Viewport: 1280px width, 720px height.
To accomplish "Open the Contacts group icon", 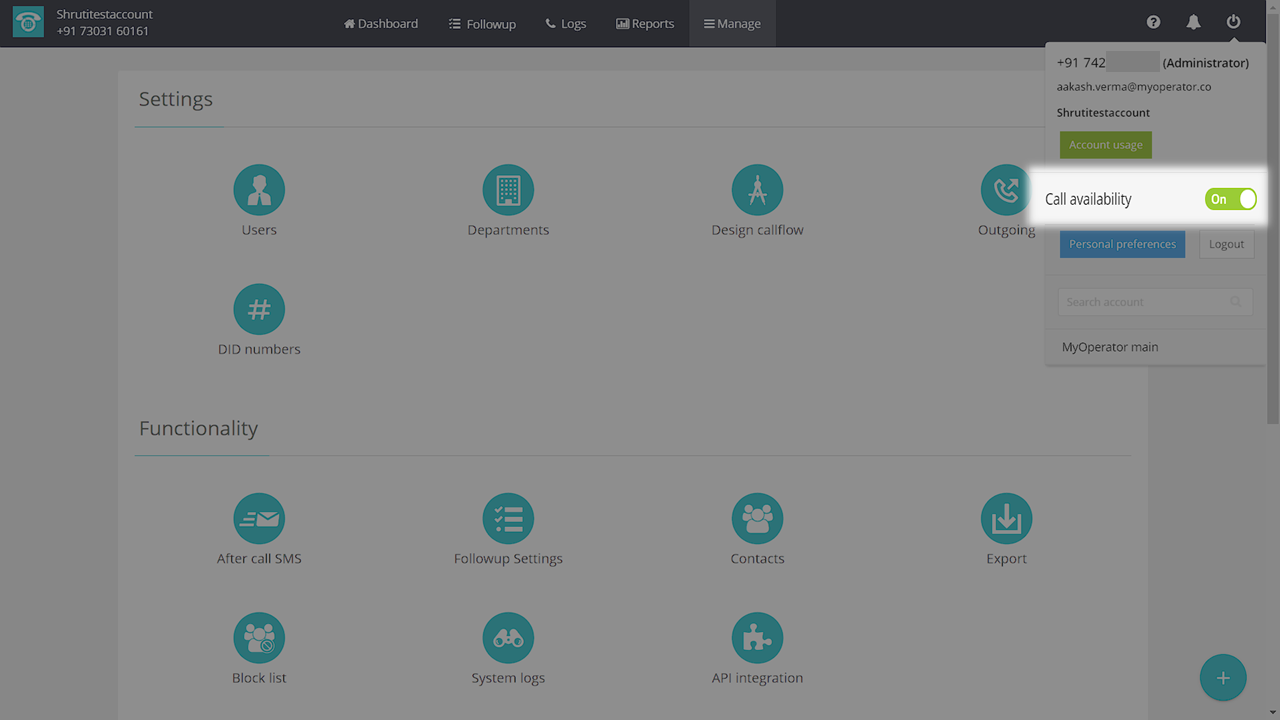I will coord(757,519).
